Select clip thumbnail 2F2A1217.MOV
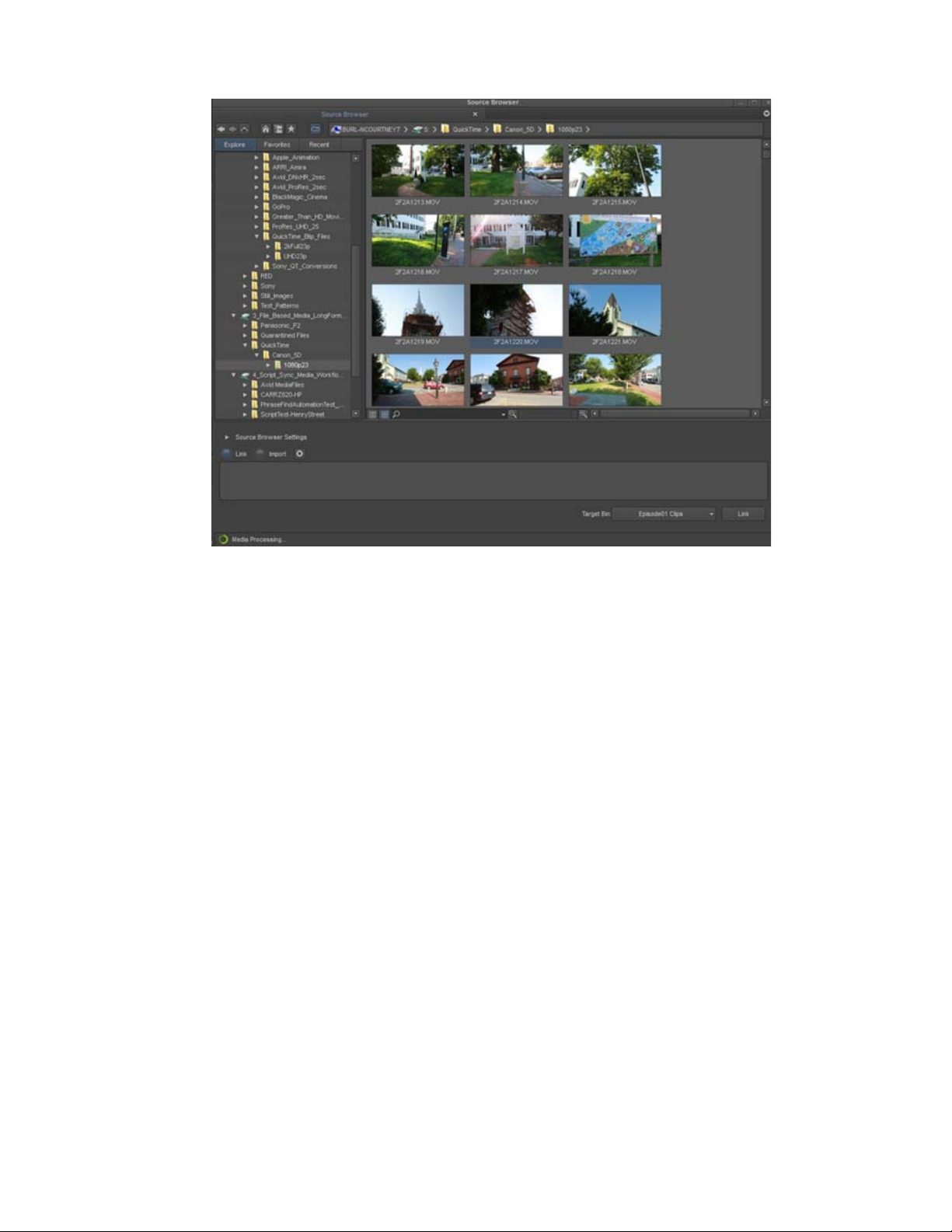This screenshot has height=1232, width=952. coord(516,240)
